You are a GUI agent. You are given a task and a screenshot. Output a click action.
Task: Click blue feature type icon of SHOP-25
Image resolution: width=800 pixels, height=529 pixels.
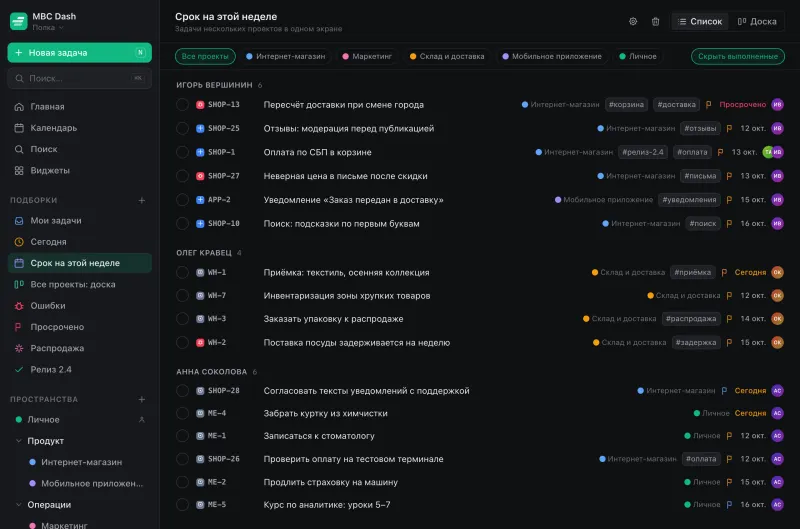pyautogui.click(x=200, y=129)
